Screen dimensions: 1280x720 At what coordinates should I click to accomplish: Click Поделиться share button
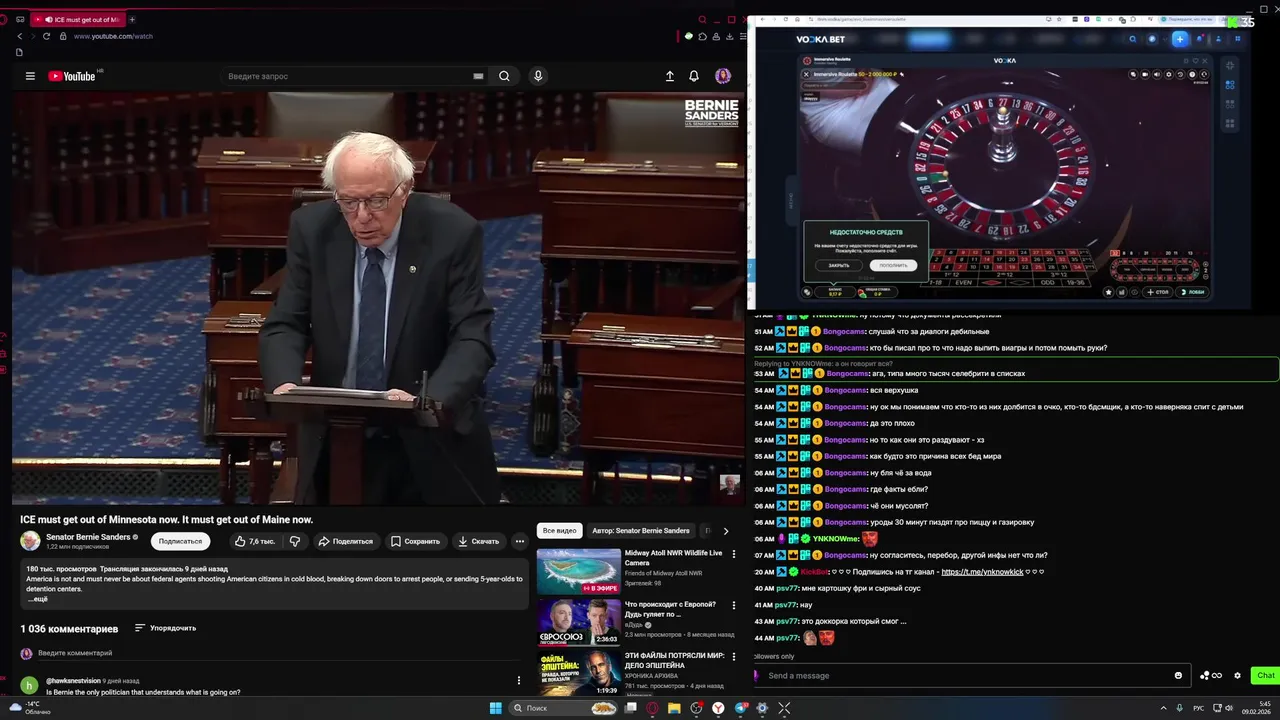click(x=345, y=541)
